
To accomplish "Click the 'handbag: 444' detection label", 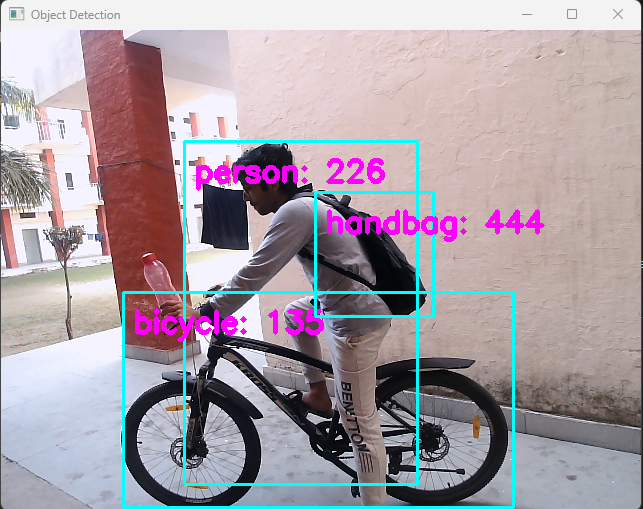I will pyautogui.click(x=435, y=224).
